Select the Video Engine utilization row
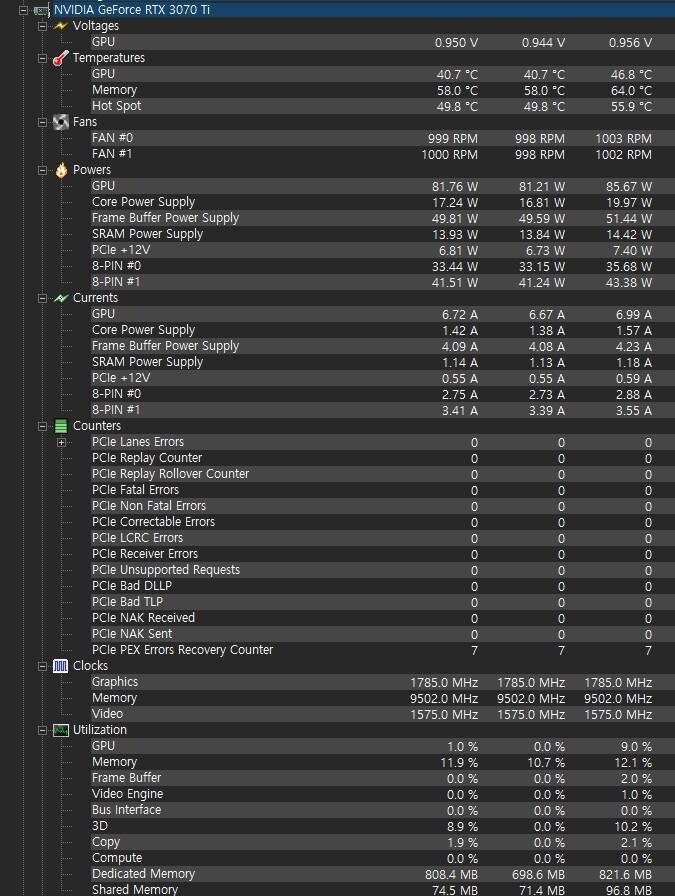 pyautogui.click(x=382, y=794)
